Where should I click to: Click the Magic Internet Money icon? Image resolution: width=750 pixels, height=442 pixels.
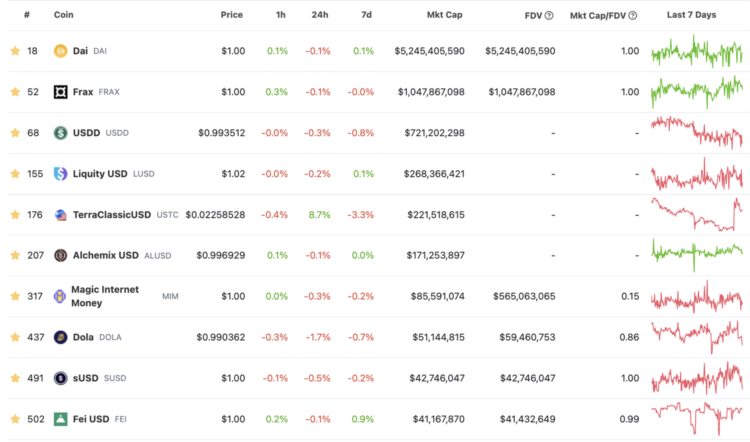(x=60, y=297)
